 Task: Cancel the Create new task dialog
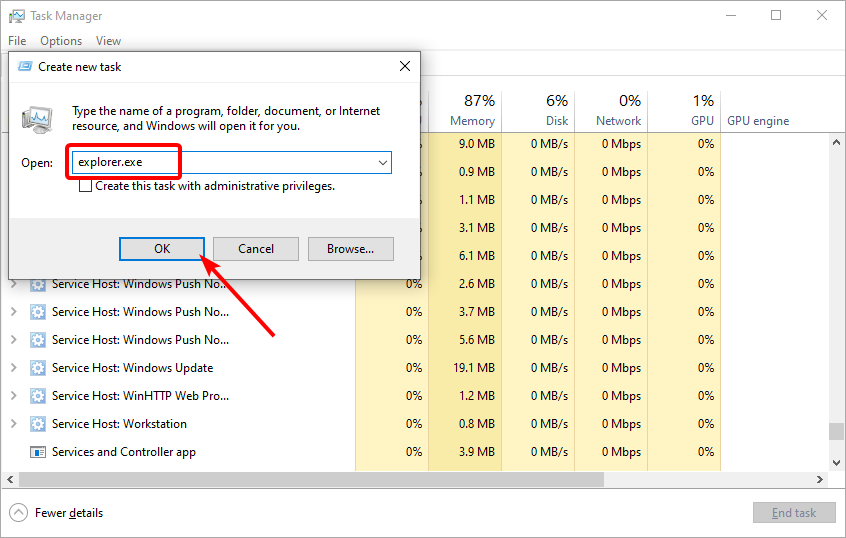pos(256,249)
